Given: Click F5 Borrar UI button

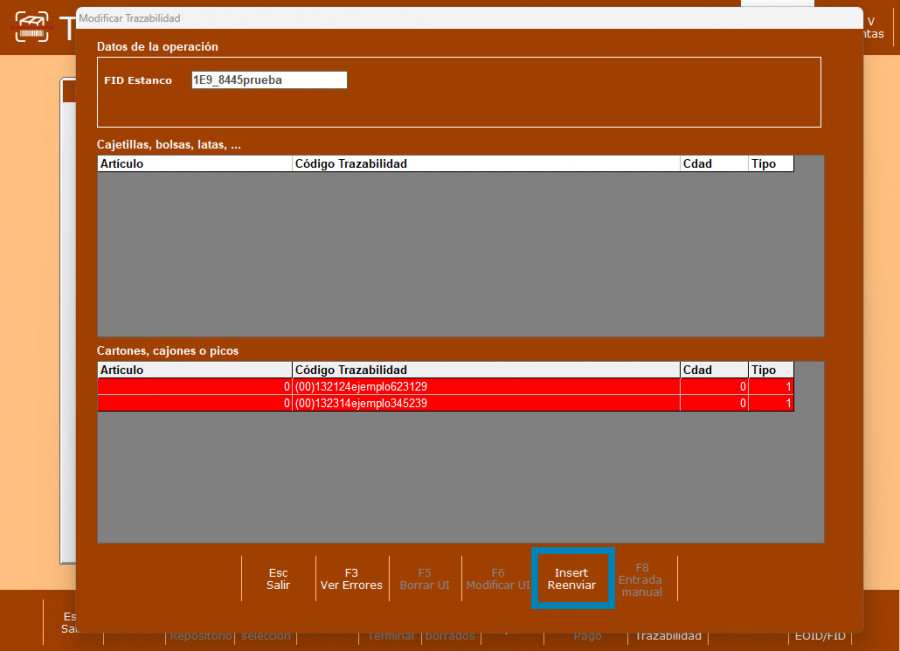Looking at the screenshot, I should [x=424, y=579].
